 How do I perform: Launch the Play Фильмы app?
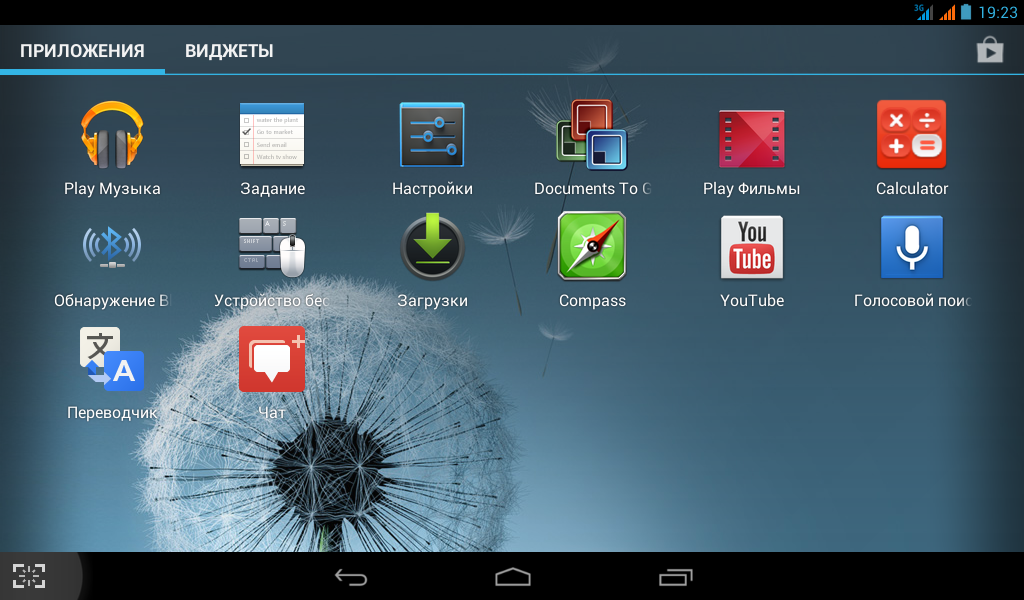pyautogui.click(x=752, y=138)
